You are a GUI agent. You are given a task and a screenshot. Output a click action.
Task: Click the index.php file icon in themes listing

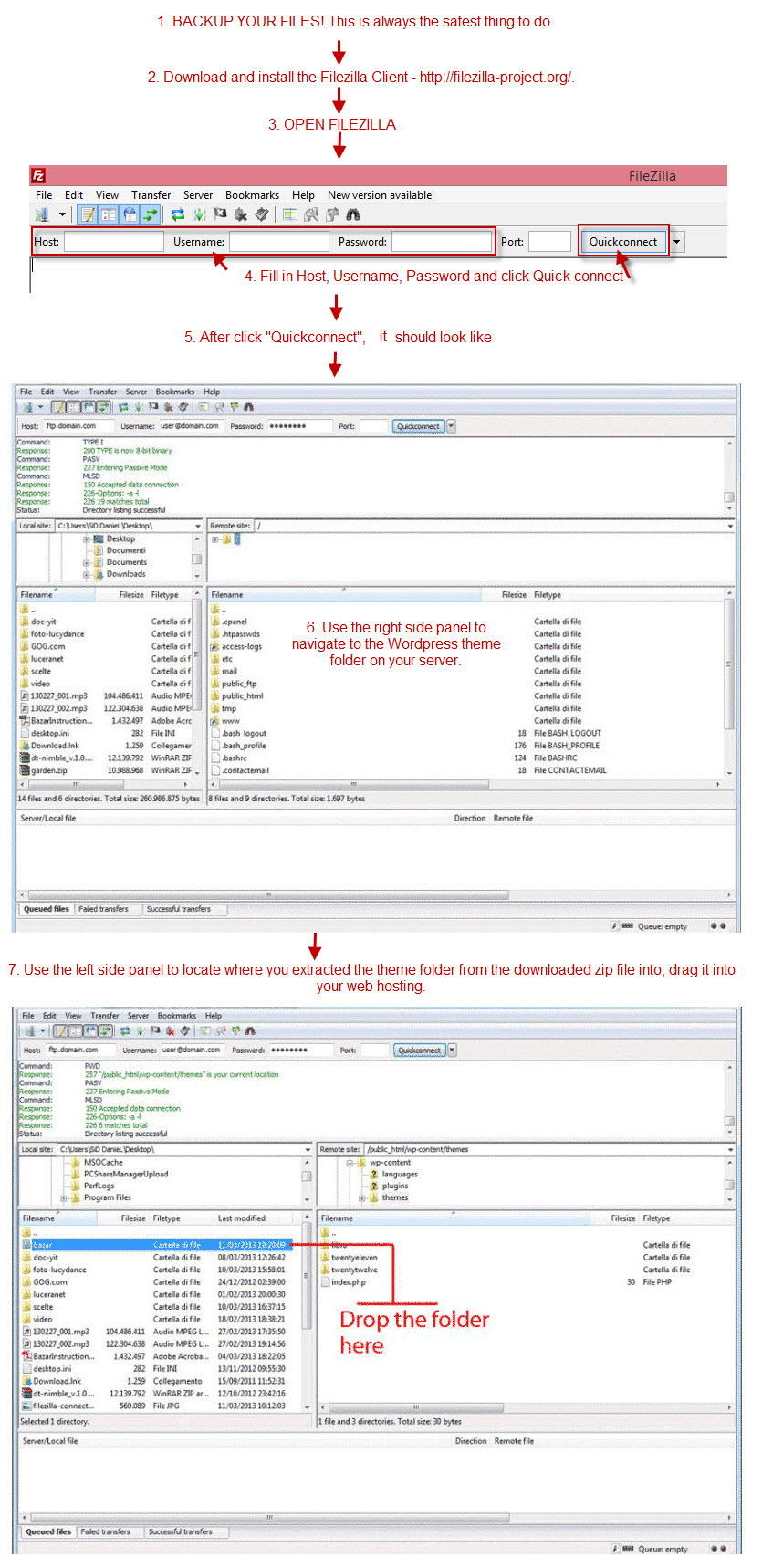click(x=325, y=1282)
